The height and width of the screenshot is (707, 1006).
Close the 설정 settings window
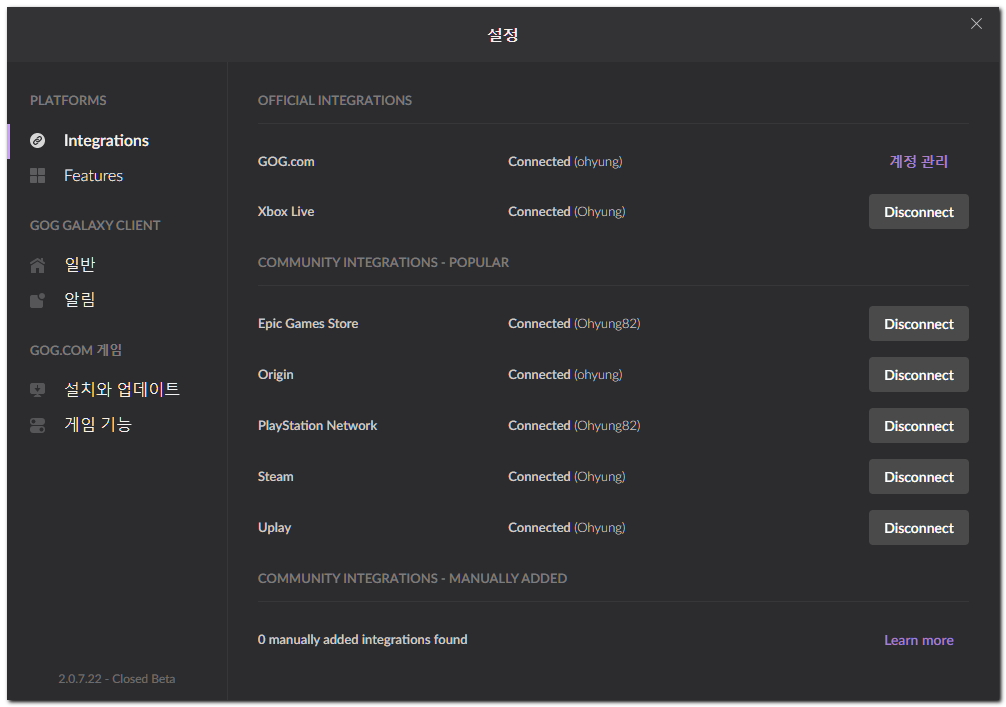click(x=976, y=24)
